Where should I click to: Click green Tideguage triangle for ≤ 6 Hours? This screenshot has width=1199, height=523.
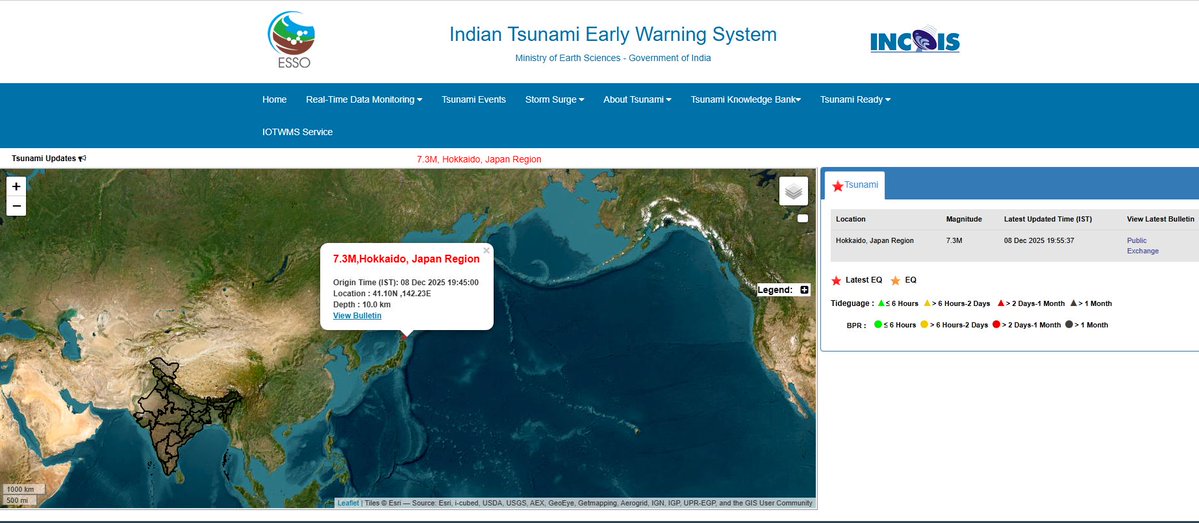[881, 303]
